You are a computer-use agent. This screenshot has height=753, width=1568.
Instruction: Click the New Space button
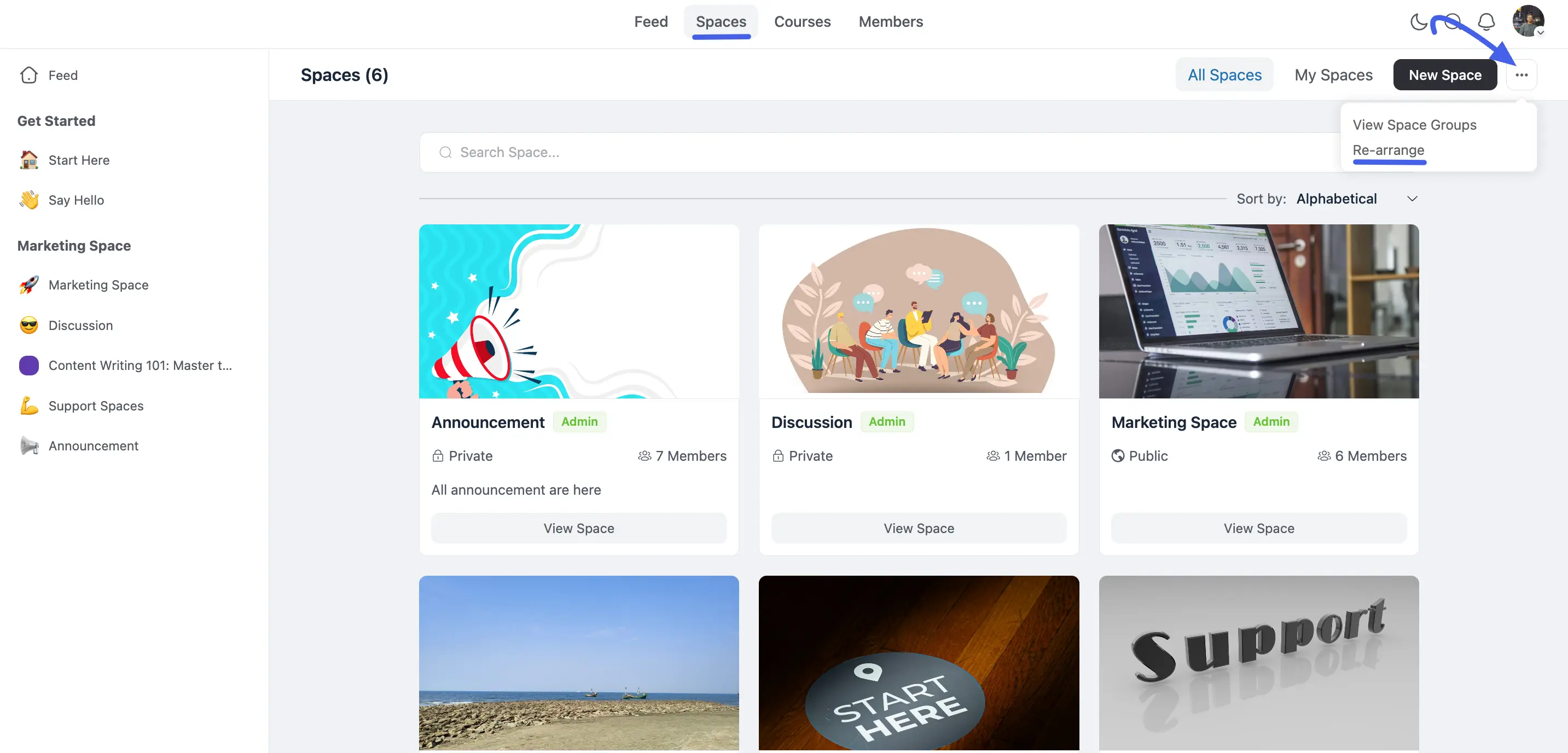click(1444, 75)
